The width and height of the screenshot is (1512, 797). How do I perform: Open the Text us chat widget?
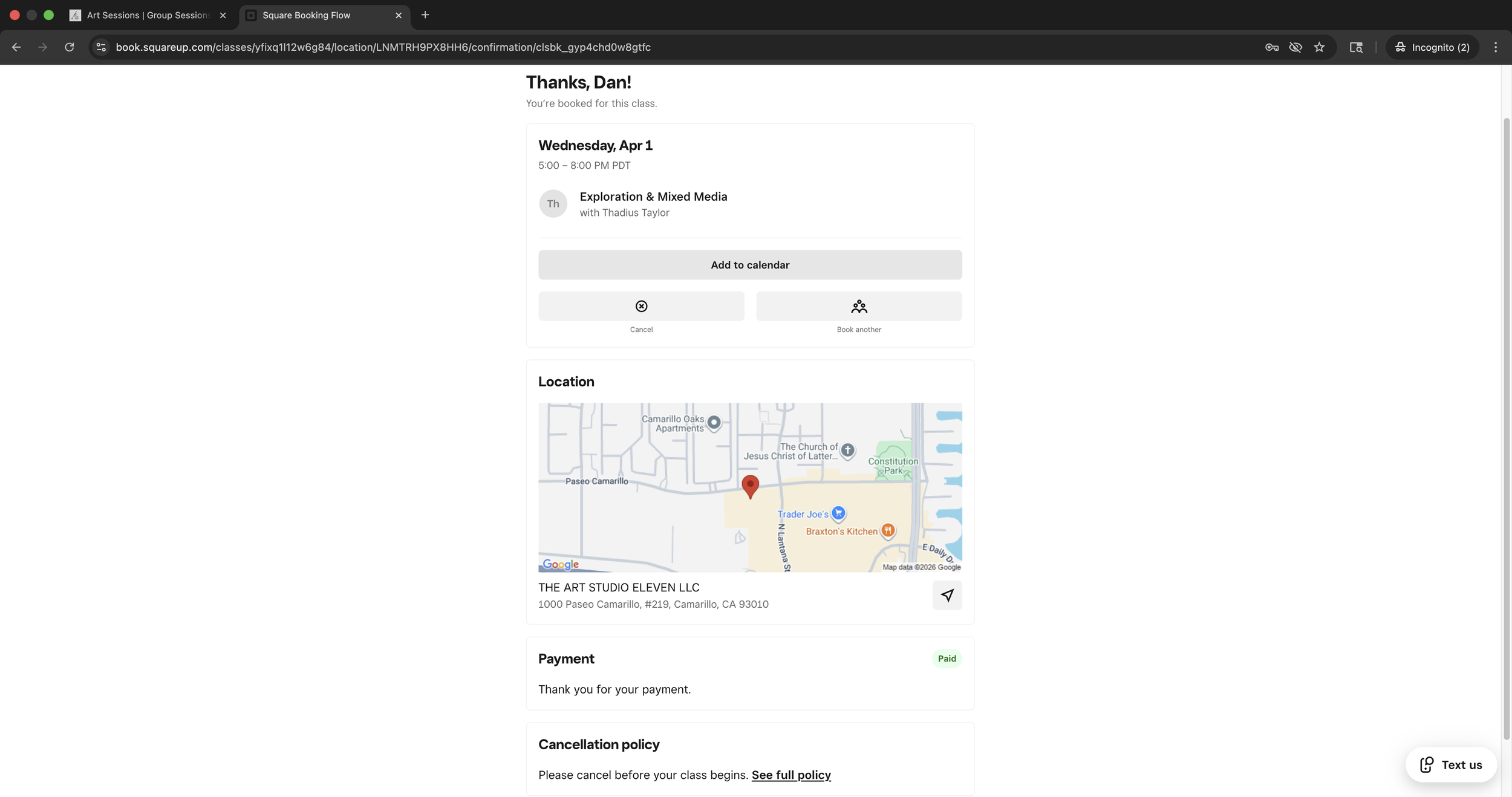point(1451,764)
